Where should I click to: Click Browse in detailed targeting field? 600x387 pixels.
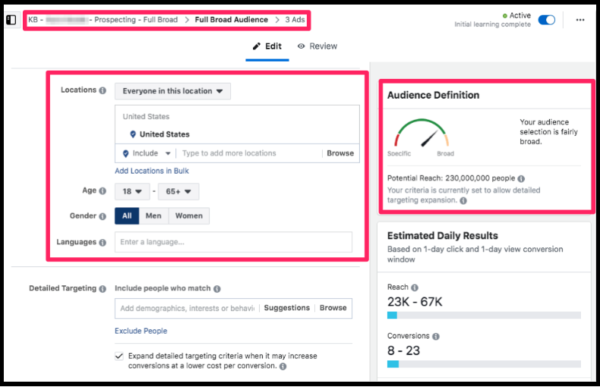pos(333,308)
